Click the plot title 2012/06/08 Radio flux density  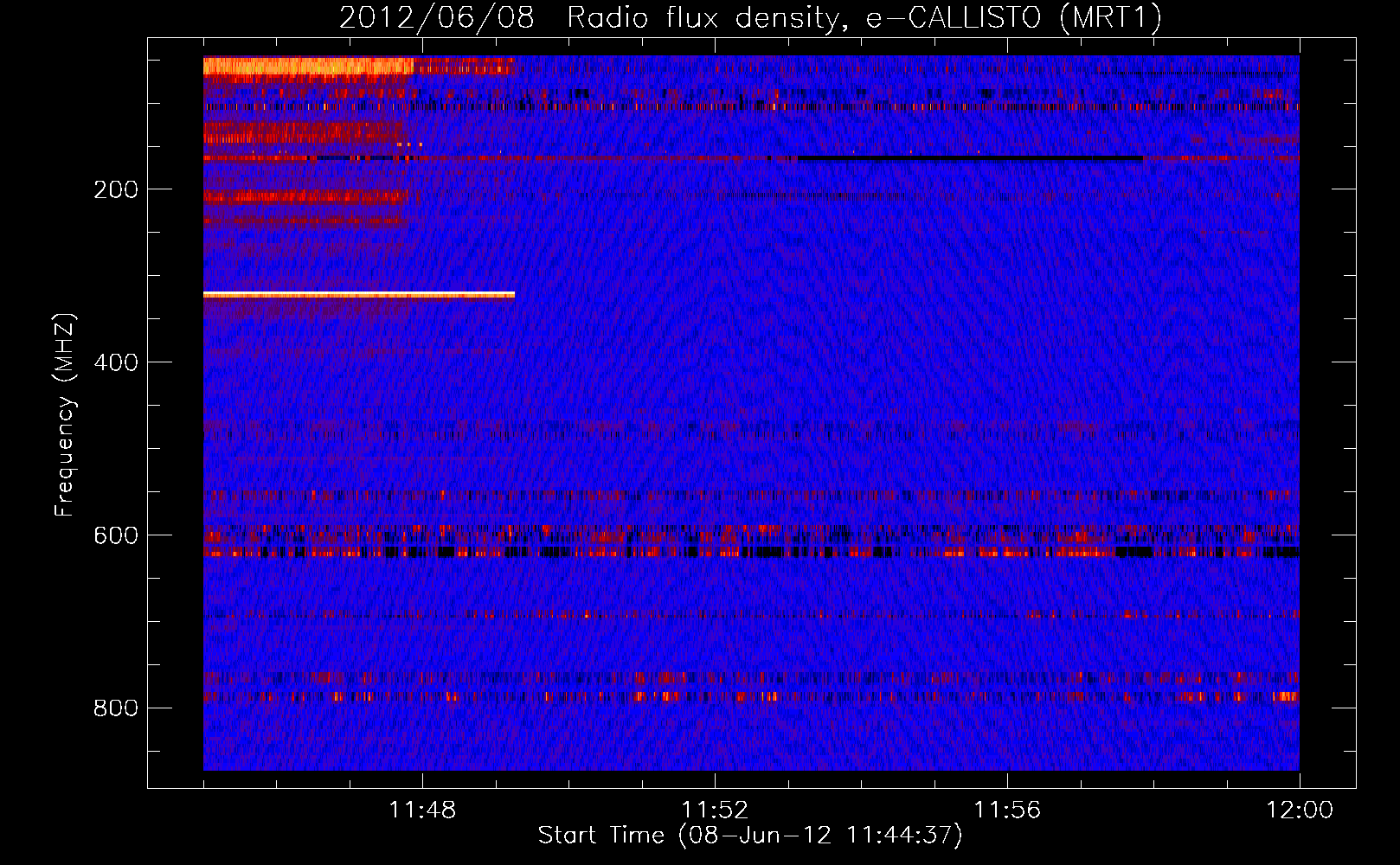[x=750, y=17]
